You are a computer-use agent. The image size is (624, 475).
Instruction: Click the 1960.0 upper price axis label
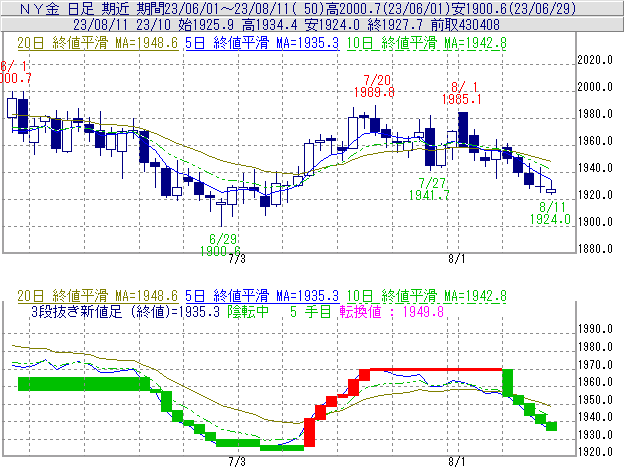595,141
